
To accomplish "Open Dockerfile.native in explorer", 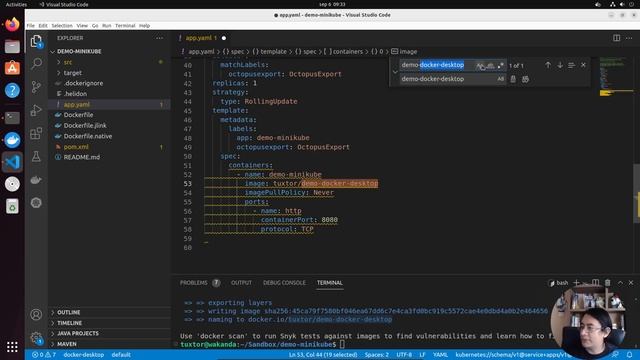I will (88, 136).
